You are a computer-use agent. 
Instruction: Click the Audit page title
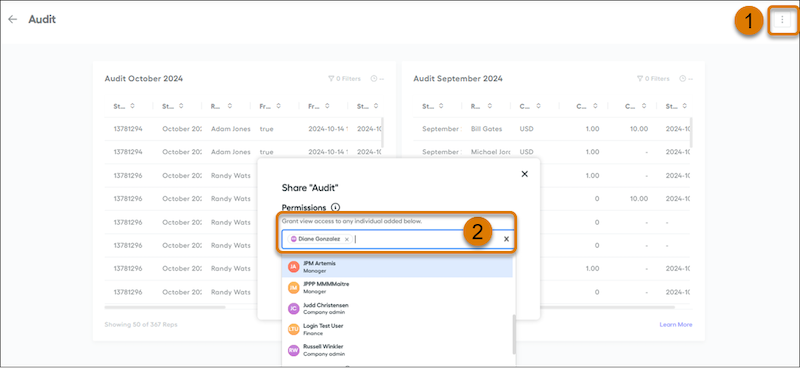[x=42, y=19]
